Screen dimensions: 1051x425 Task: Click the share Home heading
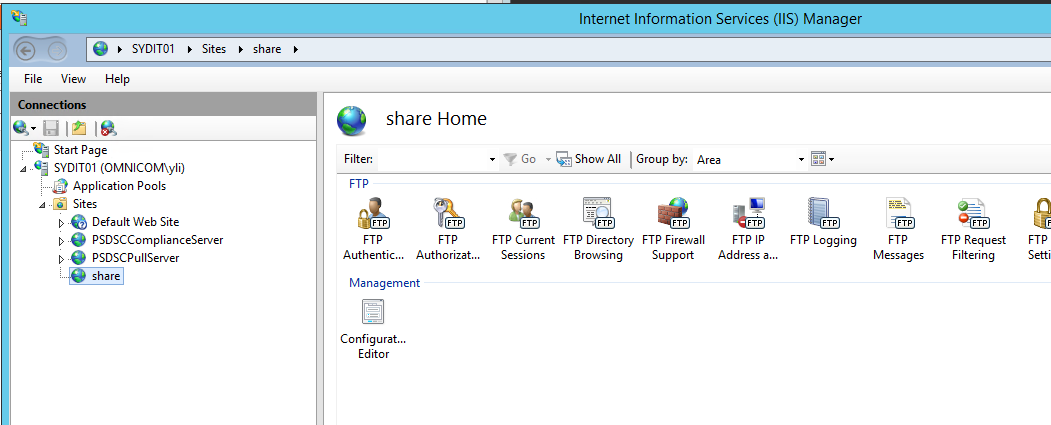[436, 119]
